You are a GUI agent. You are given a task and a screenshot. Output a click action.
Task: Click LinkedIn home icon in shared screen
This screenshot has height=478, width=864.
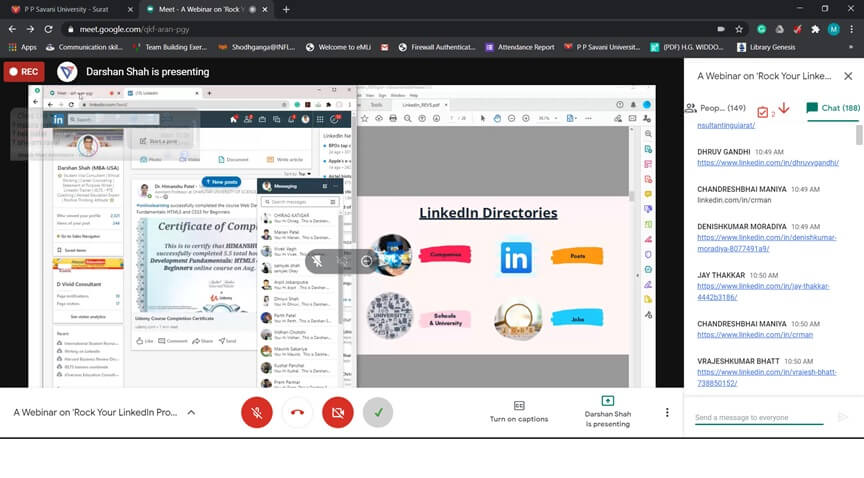pyautogui.click(x=234, y=119)
